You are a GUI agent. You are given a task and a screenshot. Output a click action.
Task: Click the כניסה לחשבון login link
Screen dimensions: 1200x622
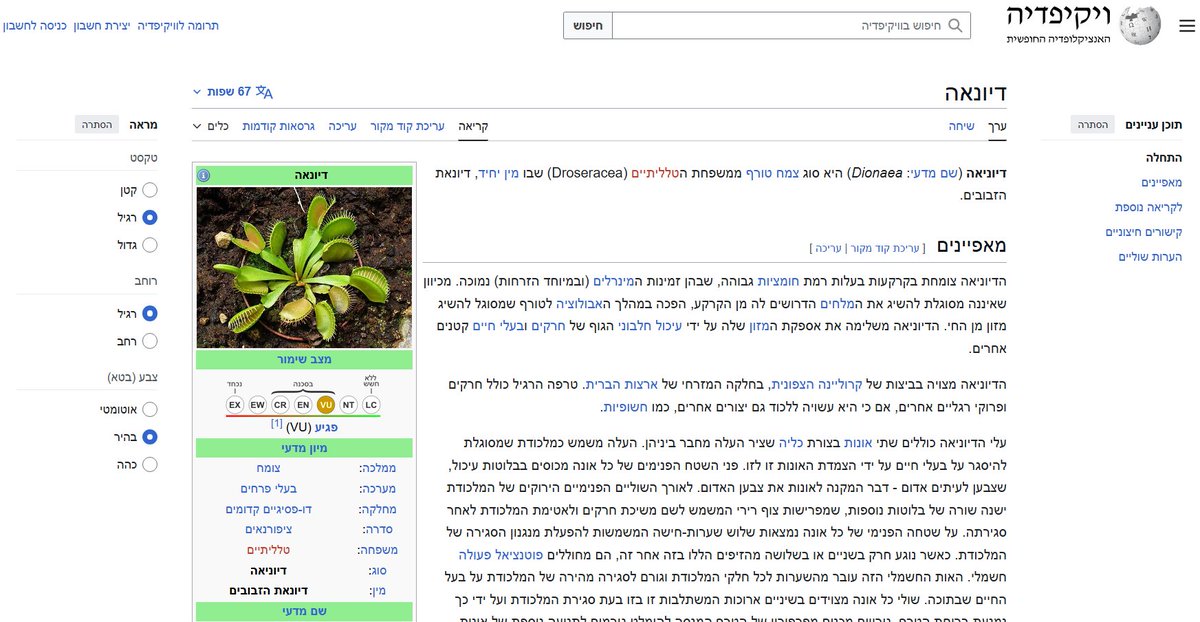coord(35,25)
